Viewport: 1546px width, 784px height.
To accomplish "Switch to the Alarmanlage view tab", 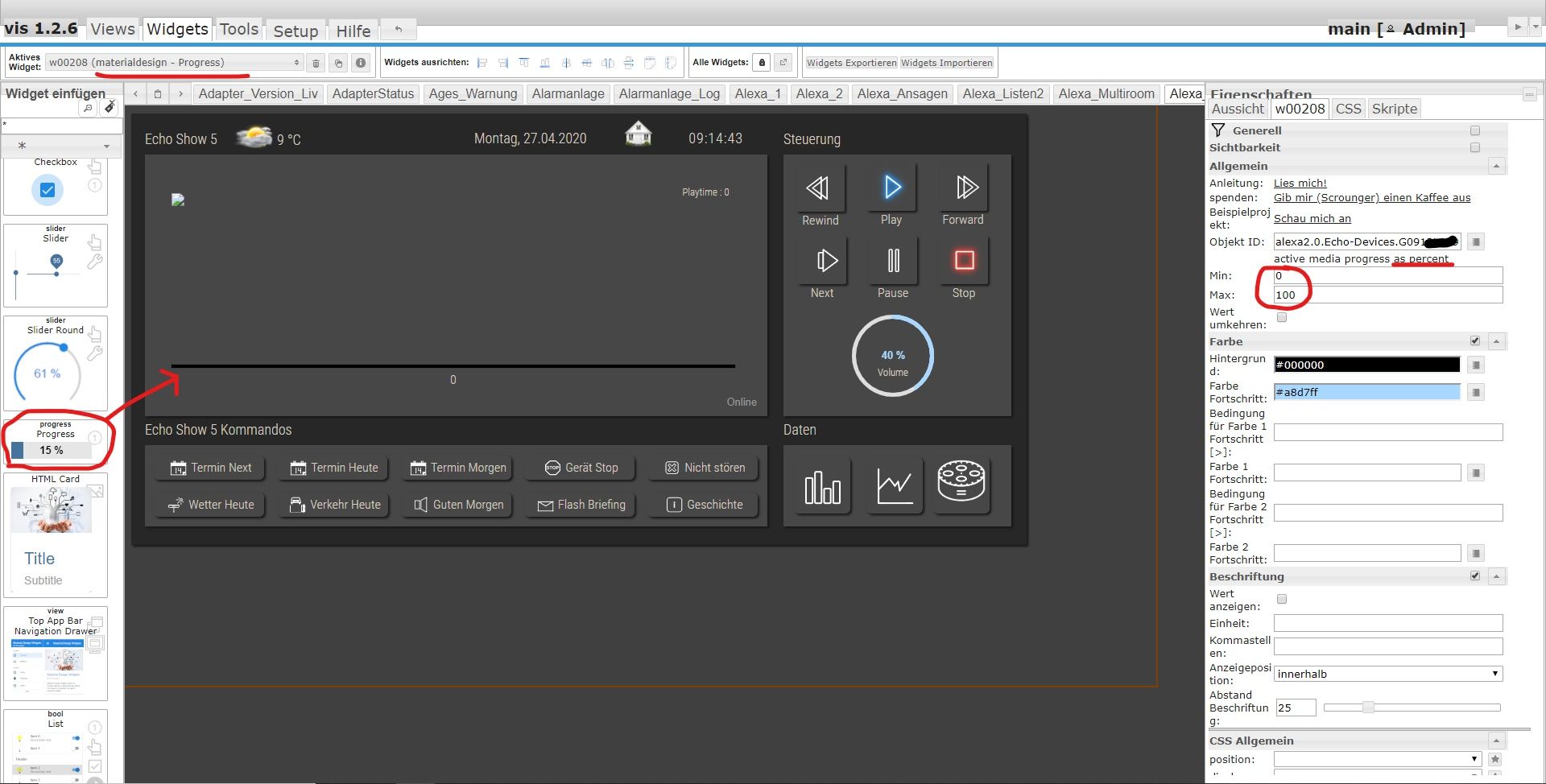I will (x=568, y=94).
